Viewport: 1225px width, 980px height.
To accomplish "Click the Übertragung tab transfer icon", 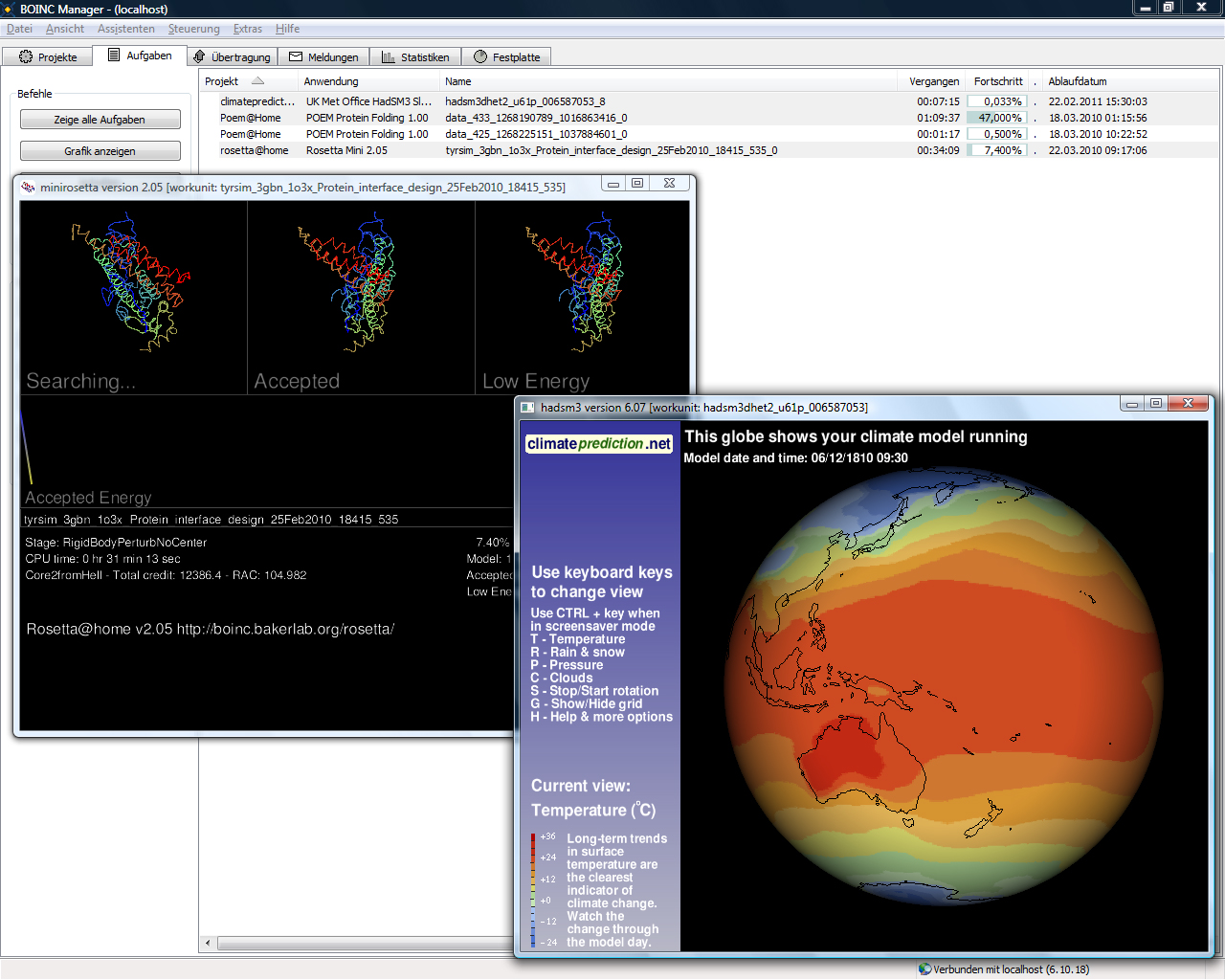I will click(199, 57).
